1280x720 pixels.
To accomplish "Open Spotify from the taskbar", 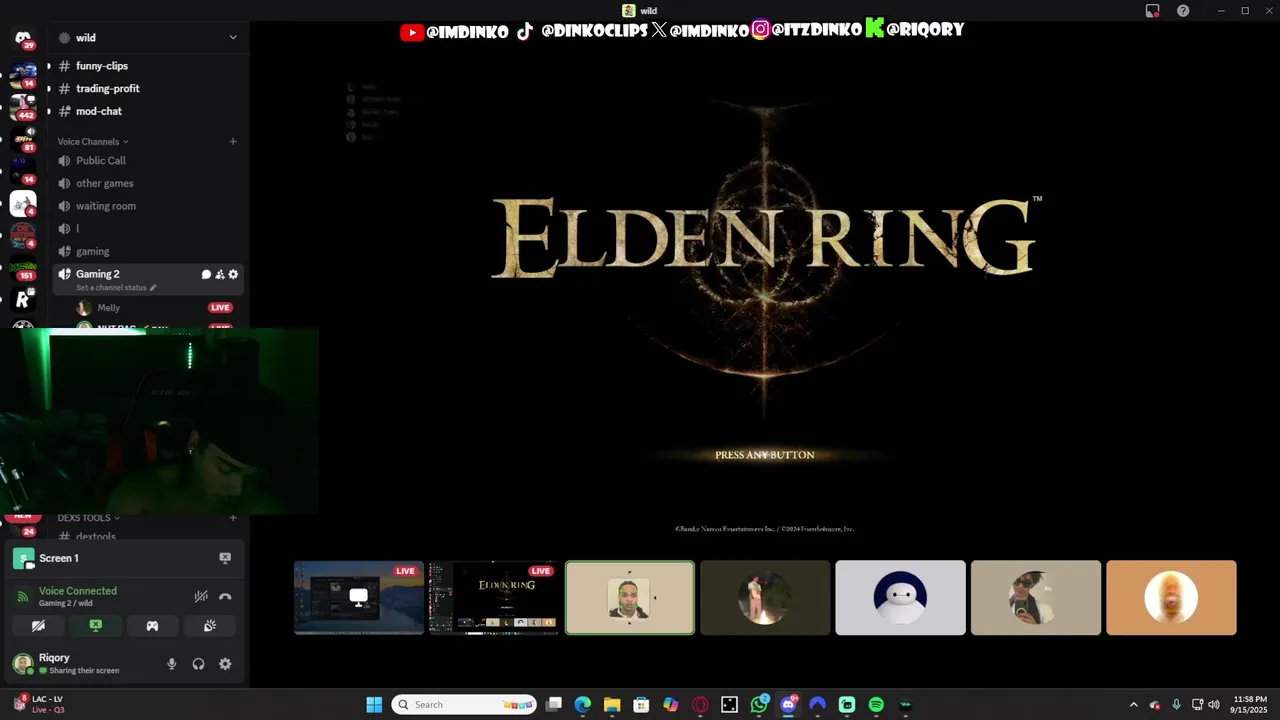I will 876,705.
